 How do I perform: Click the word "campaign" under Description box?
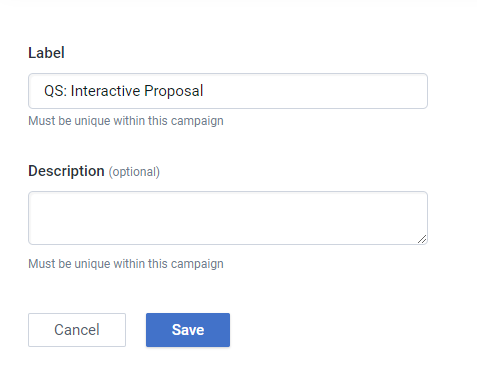click(197, 264)
